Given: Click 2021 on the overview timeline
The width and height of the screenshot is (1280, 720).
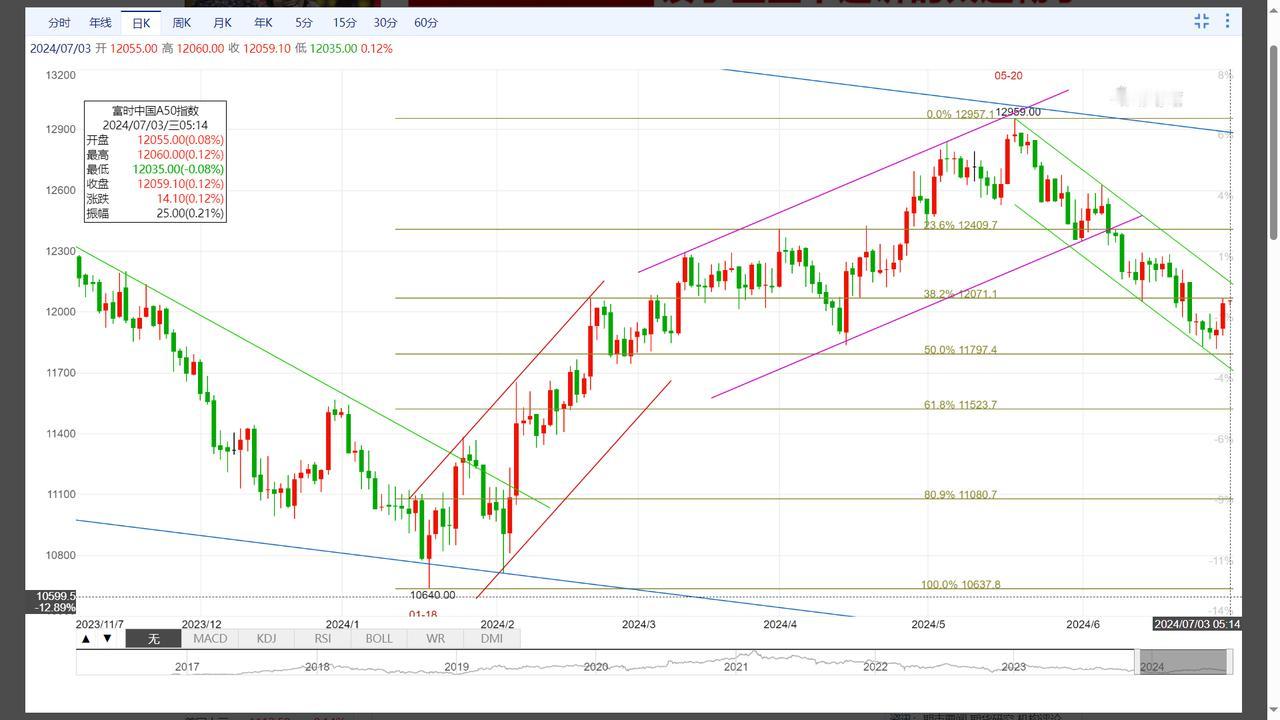Looking at the screenshot, I should click(x=736, y=667).
